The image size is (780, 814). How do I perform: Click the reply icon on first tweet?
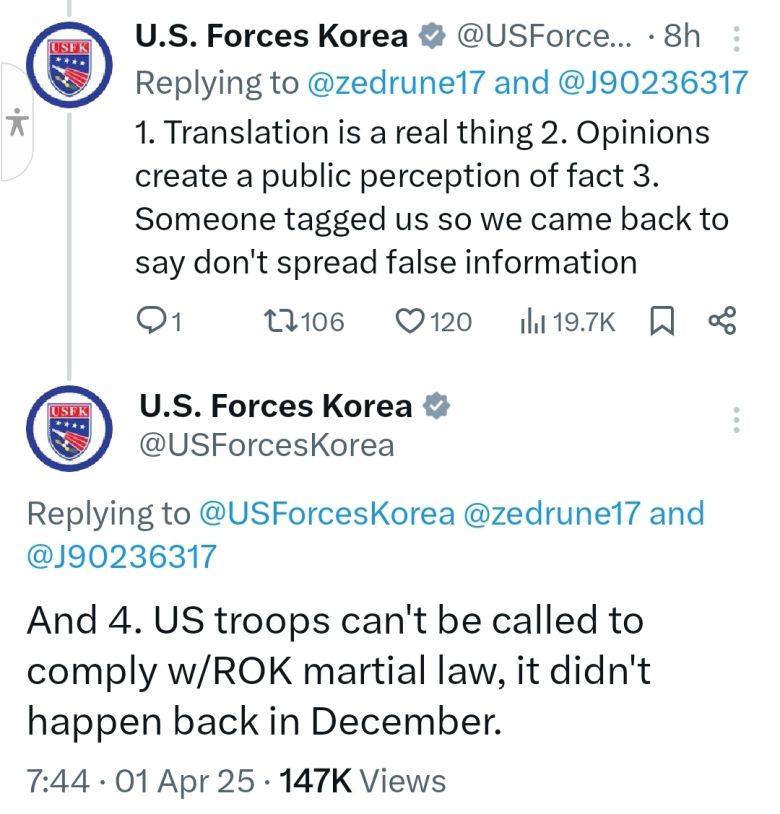click(x=149, y=321)
